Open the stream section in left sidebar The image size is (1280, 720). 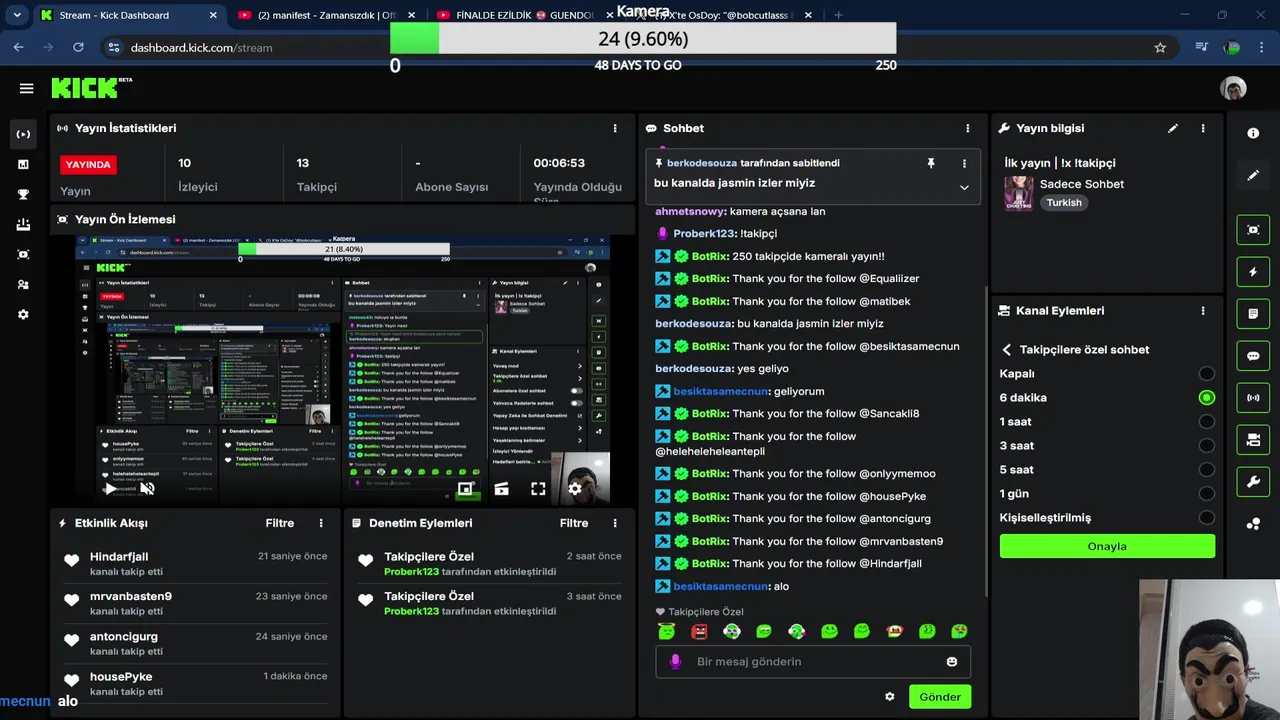pyautogui.click(x=24, y=134)
